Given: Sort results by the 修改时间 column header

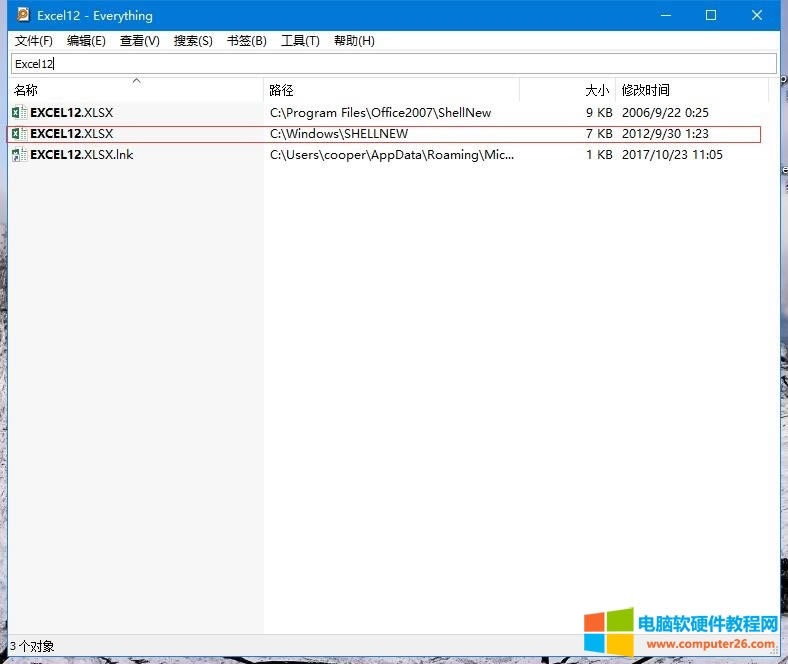Looking at the screenshot, I should click(645, 91).
